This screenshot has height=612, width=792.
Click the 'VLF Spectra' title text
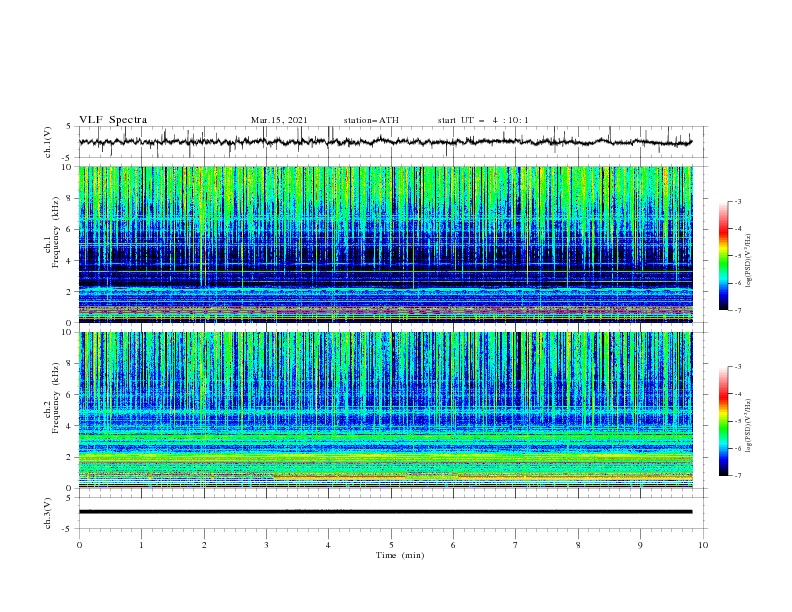coord(113,120)
